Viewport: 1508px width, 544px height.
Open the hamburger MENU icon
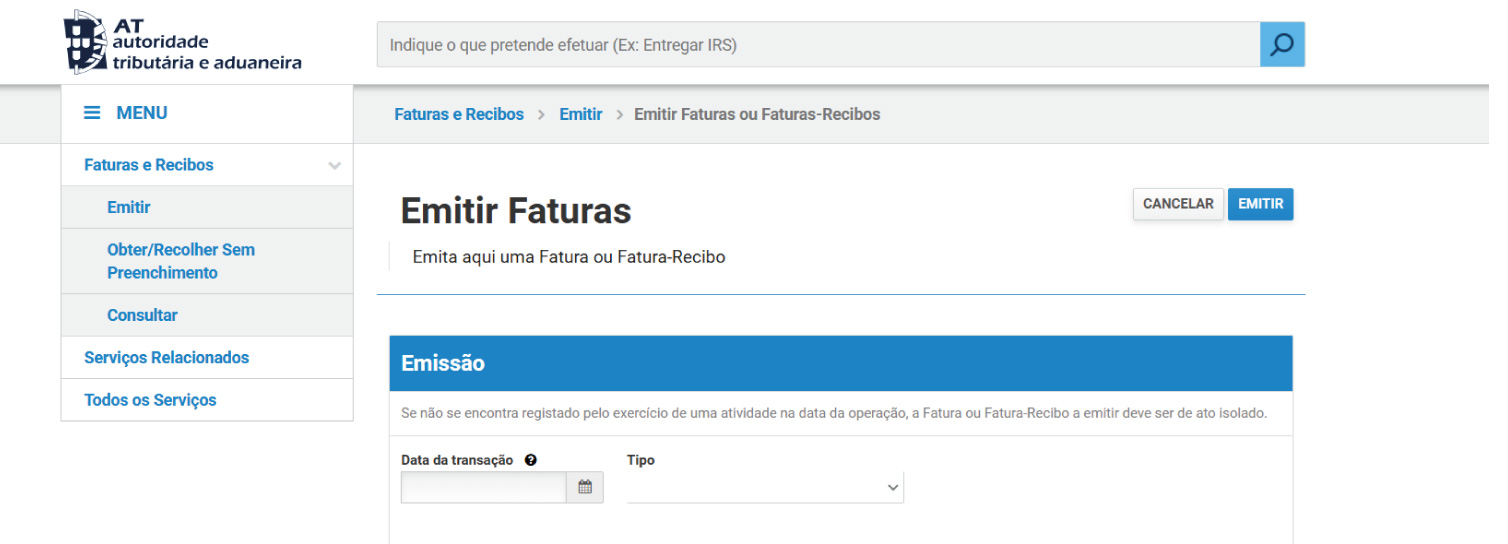92,113
